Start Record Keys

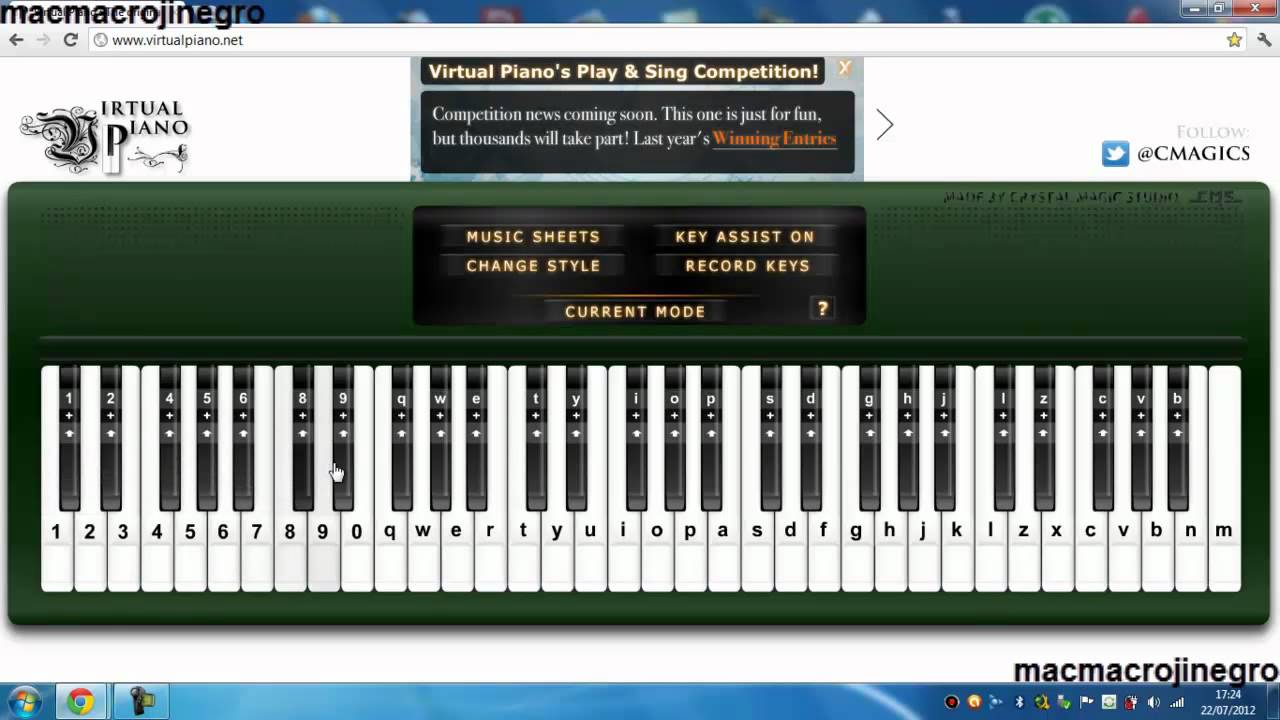[x=747, y=266]
